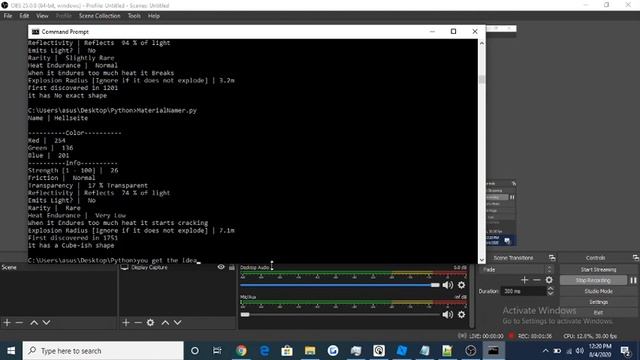
Task: Open Task View on the taskbar
Action: point(217,351)
